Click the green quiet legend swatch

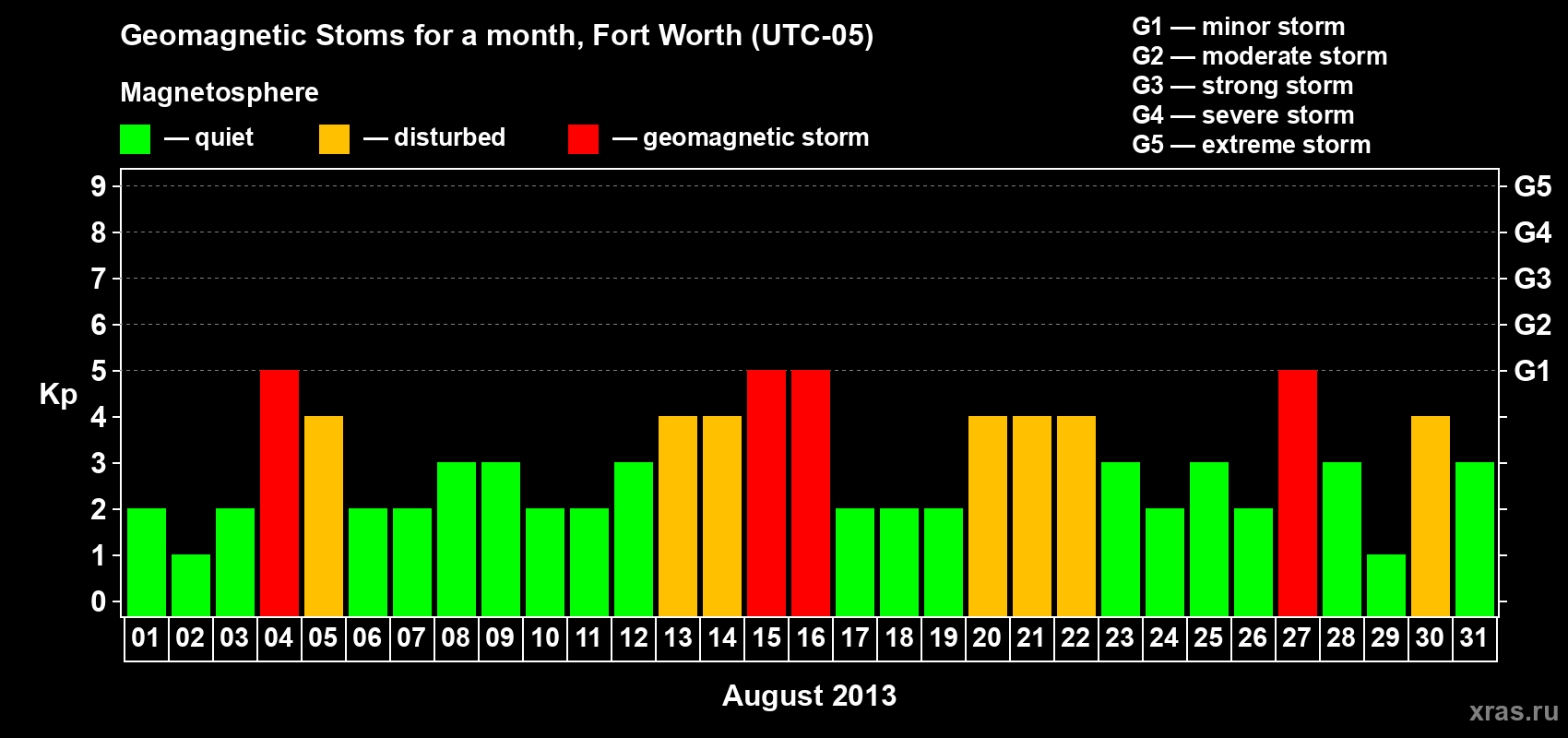[x=136, y=139]
